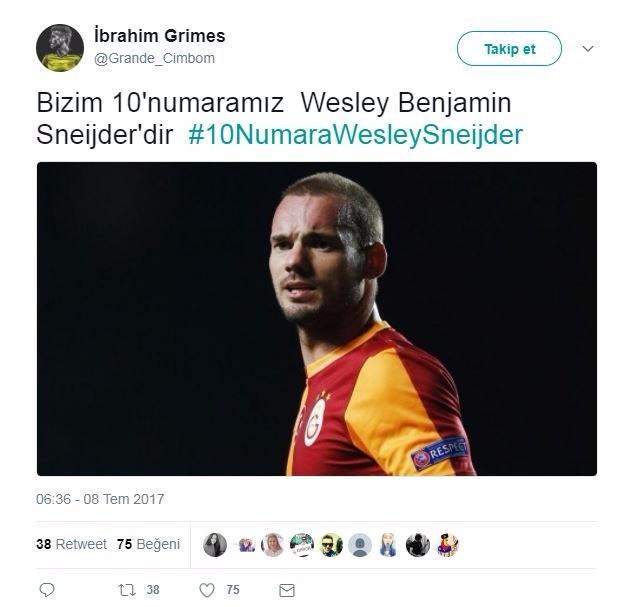Screen dimensions: 625x607
Task: Click the first liker avatar with dark hair
Action: pyautogui.click(x=215, y=544)
